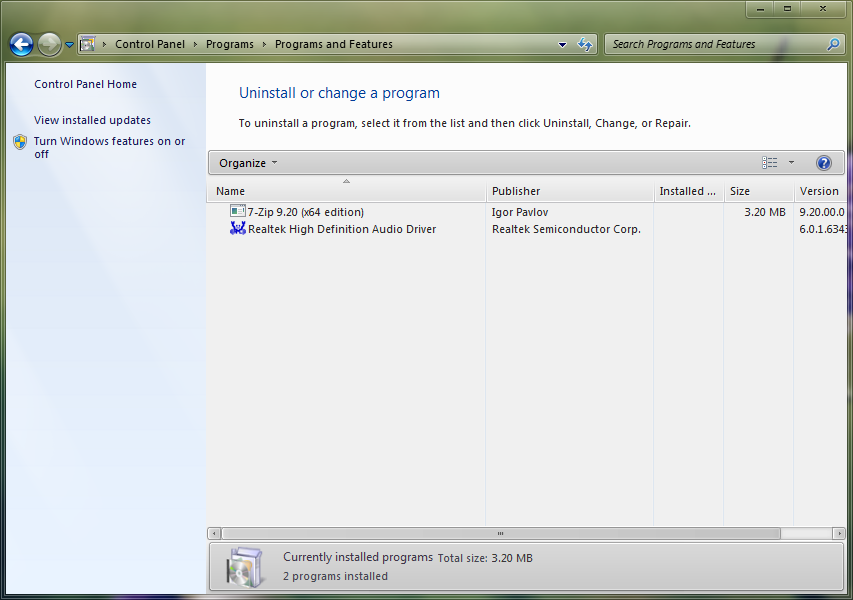Screen dimensions: 853x600
Task: Minimize the Programs and Features window
Action: (761, 9)
